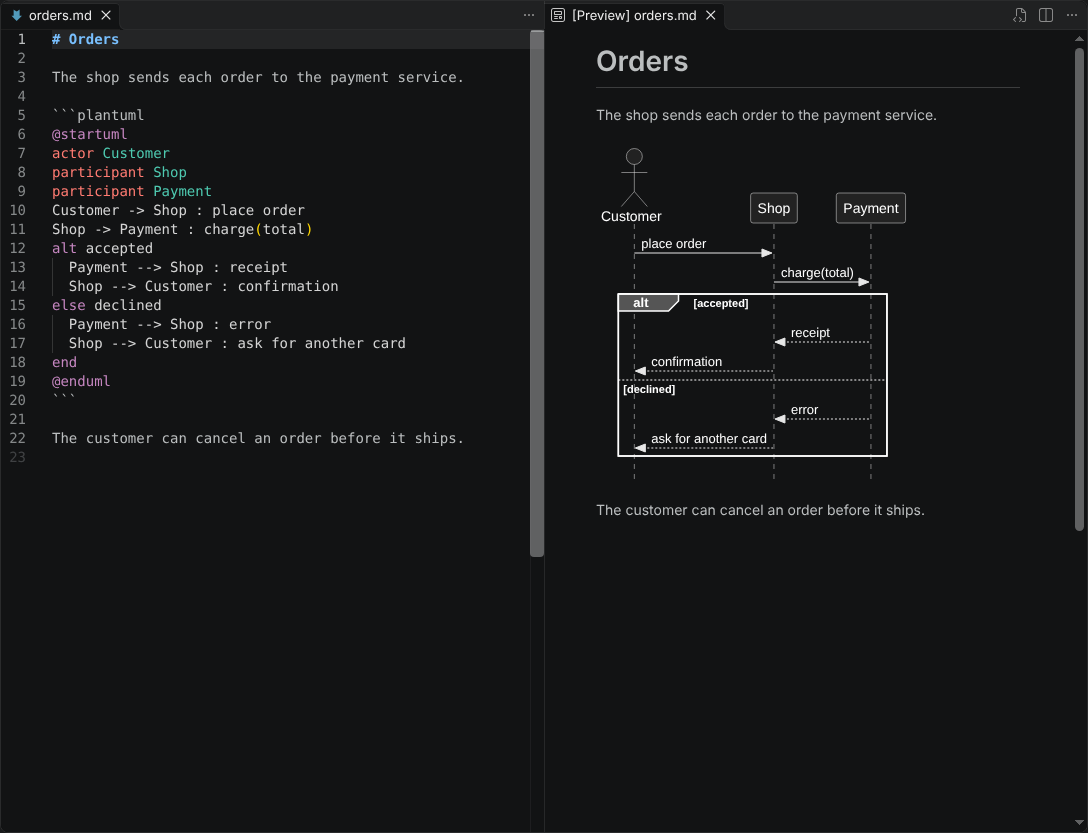
Task: Click the '[declined]' guard label in the diagram
Action: click(x=649, y=389)
